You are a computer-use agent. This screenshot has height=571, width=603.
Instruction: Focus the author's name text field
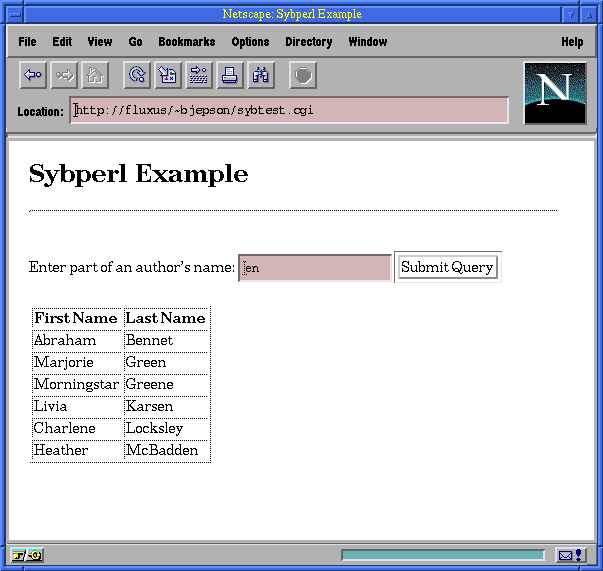coord(315,268)
